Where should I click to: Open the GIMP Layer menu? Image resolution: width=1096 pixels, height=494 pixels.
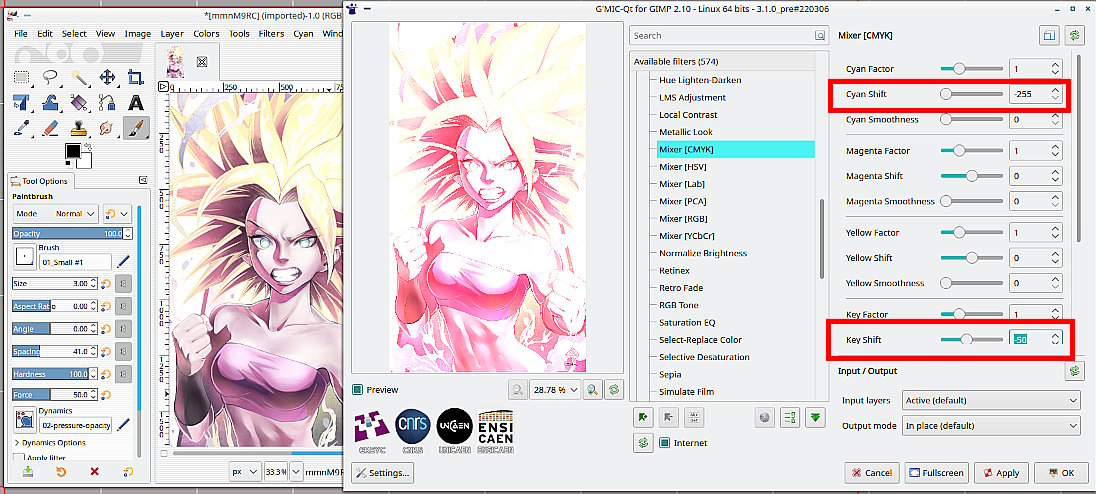[172, 34]
